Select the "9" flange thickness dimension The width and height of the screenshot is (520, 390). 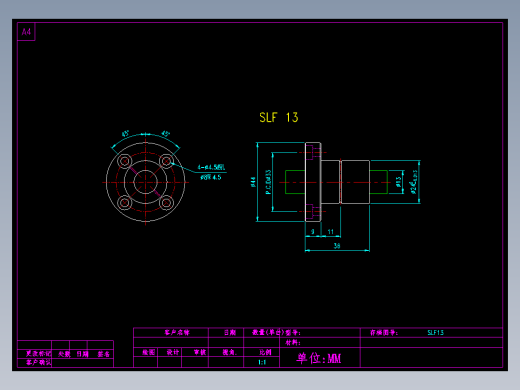313,231
